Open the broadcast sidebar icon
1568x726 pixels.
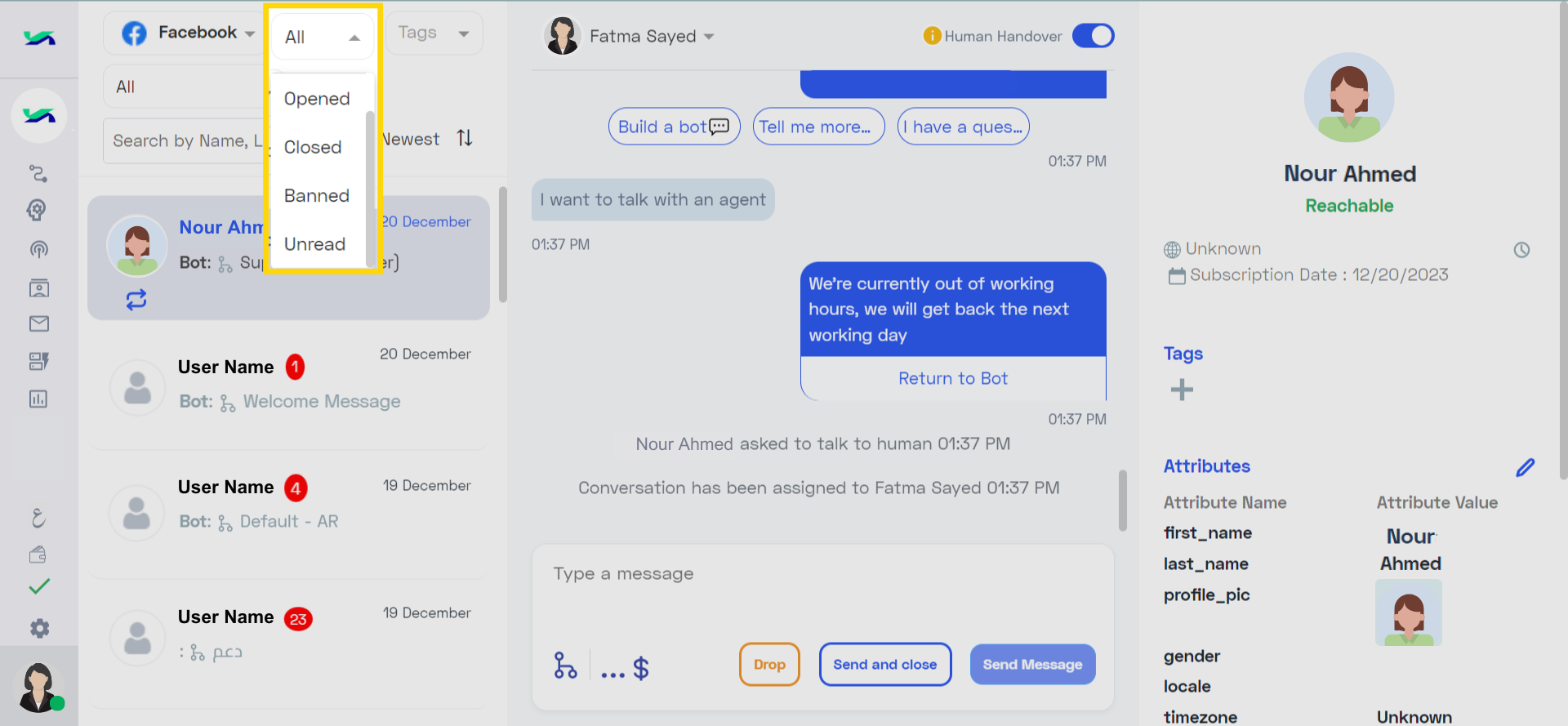pos(38,249)
